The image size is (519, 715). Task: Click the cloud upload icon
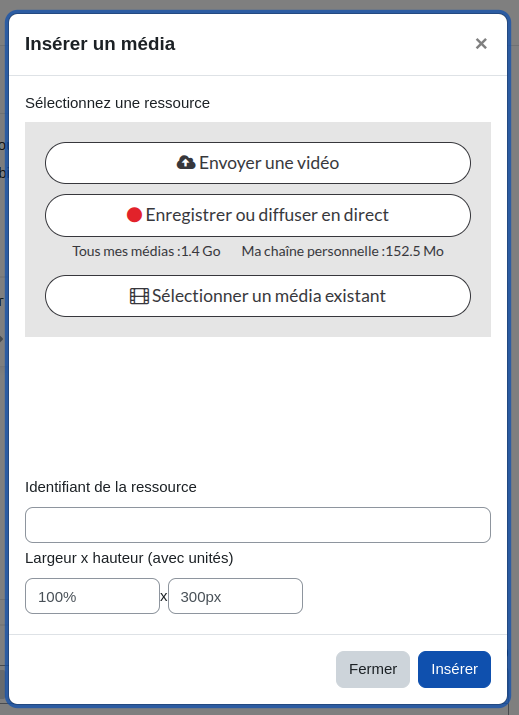(x=186, y=163)
